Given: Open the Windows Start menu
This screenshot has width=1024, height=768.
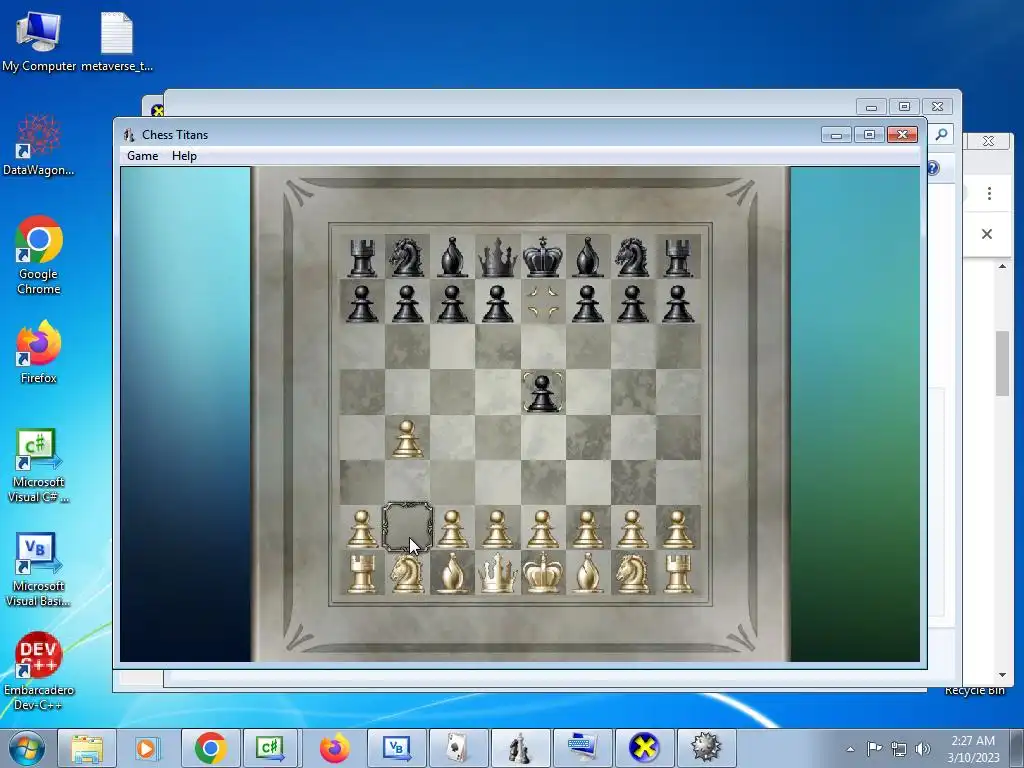Looking at the screenshot, I should [x=26, y=748].
